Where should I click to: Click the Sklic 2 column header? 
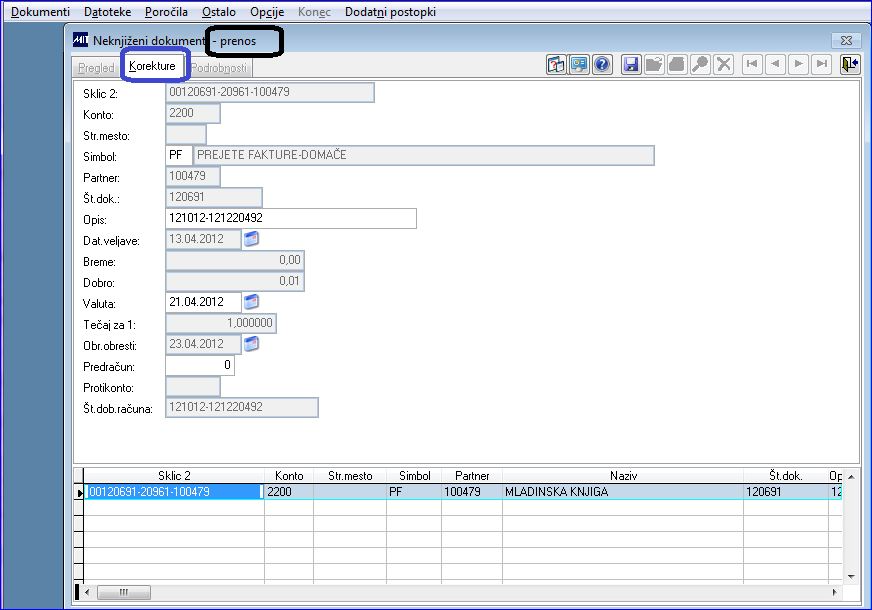coord(174,475)
